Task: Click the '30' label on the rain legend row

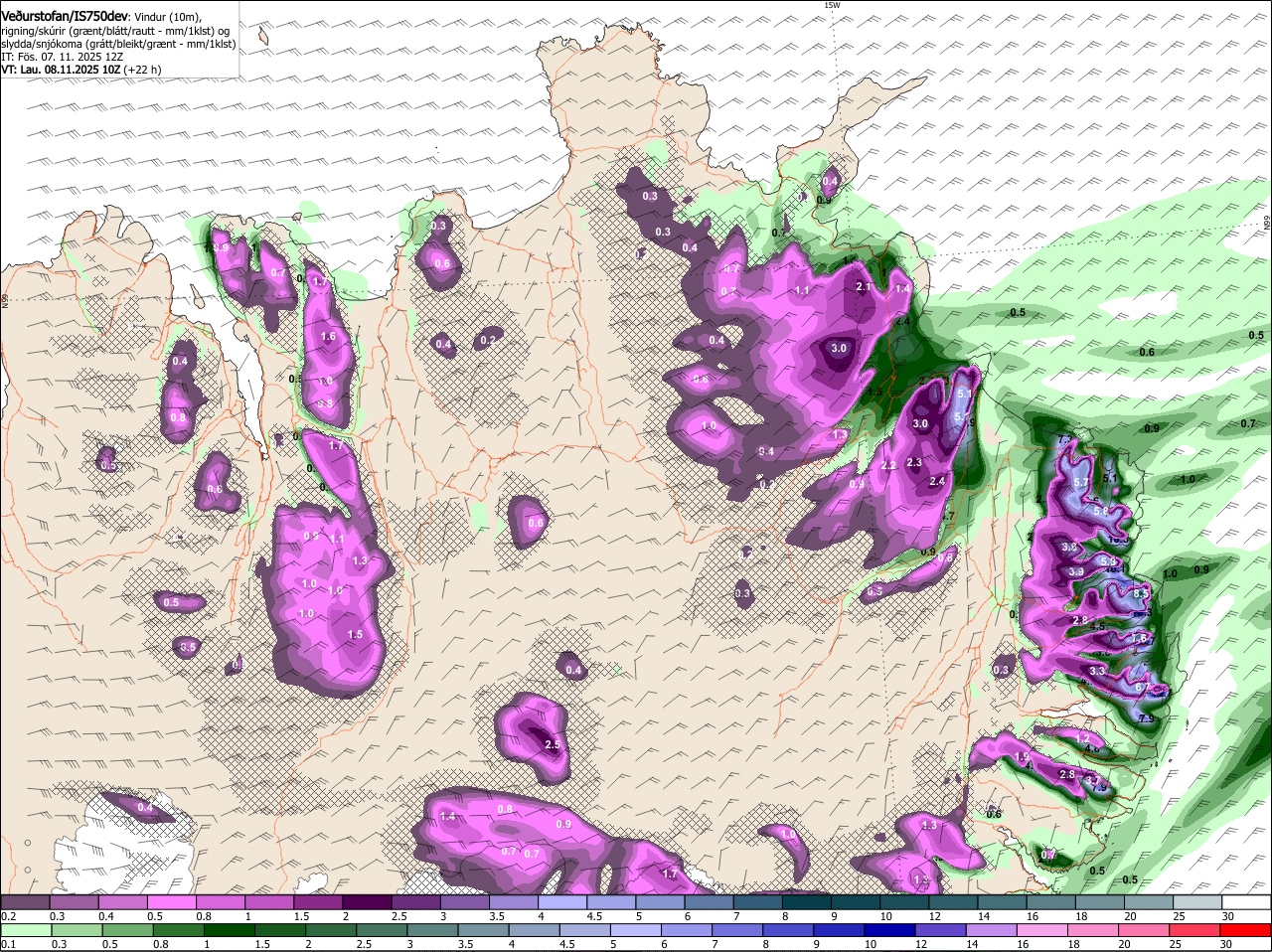Action: coord(1225,944)
